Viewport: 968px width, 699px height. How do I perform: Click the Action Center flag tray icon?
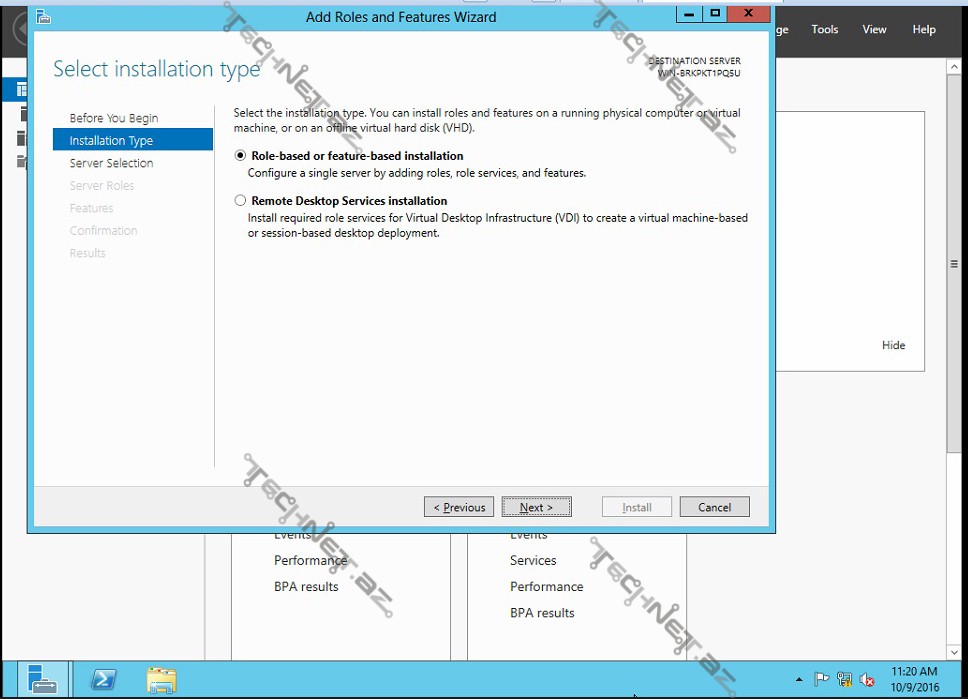(x=821, y=680)
